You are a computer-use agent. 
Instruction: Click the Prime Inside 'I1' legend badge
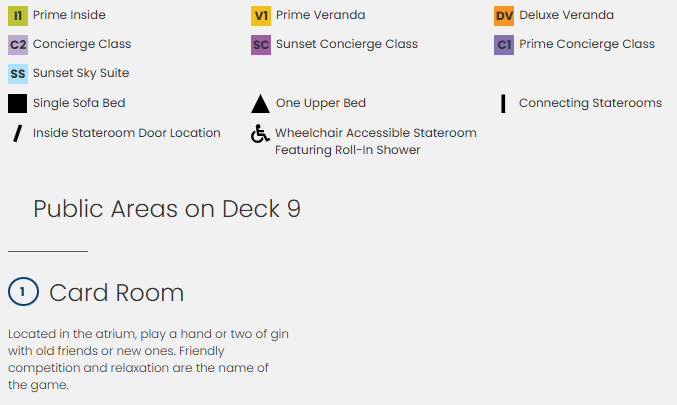pyautogui.click(x=17, y=16)
